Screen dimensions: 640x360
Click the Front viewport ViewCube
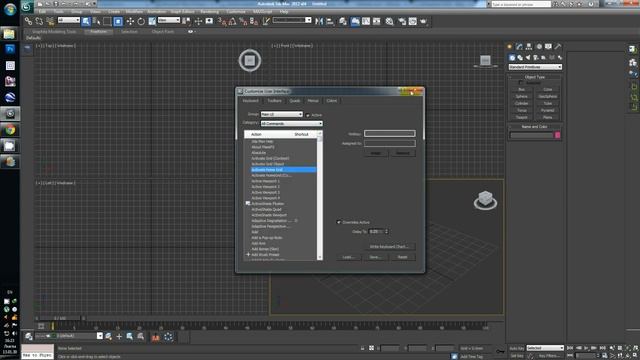coord(485,61)
